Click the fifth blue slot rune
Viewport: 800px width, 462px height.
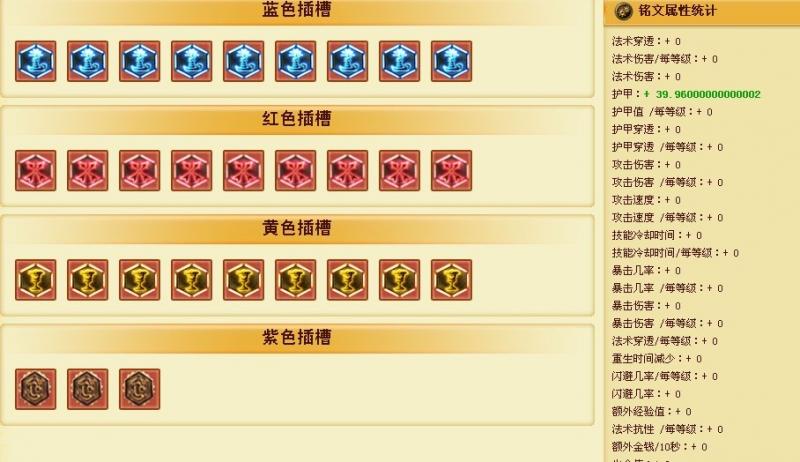pos(243,61)
